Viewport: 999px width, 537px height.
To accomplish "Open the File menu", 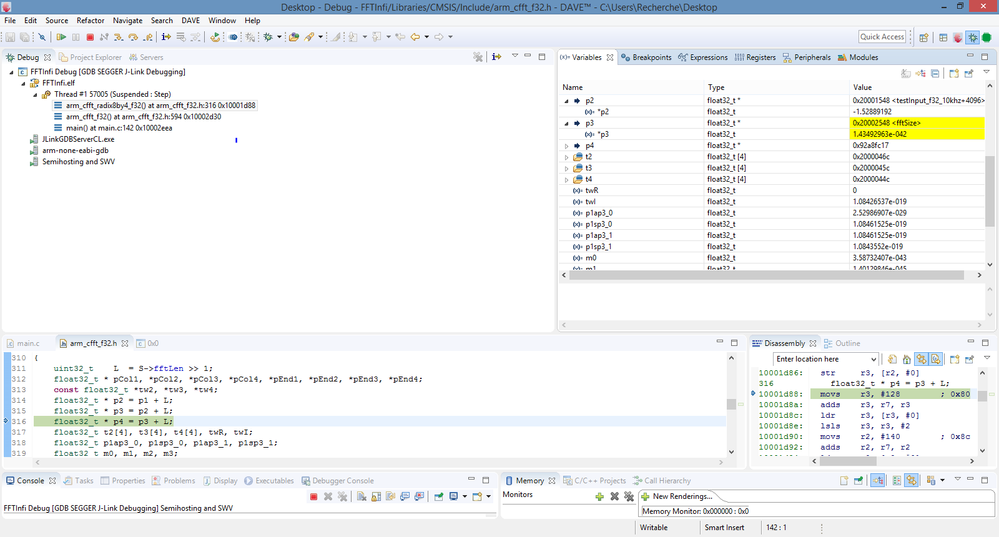I will tap(10, 20).
